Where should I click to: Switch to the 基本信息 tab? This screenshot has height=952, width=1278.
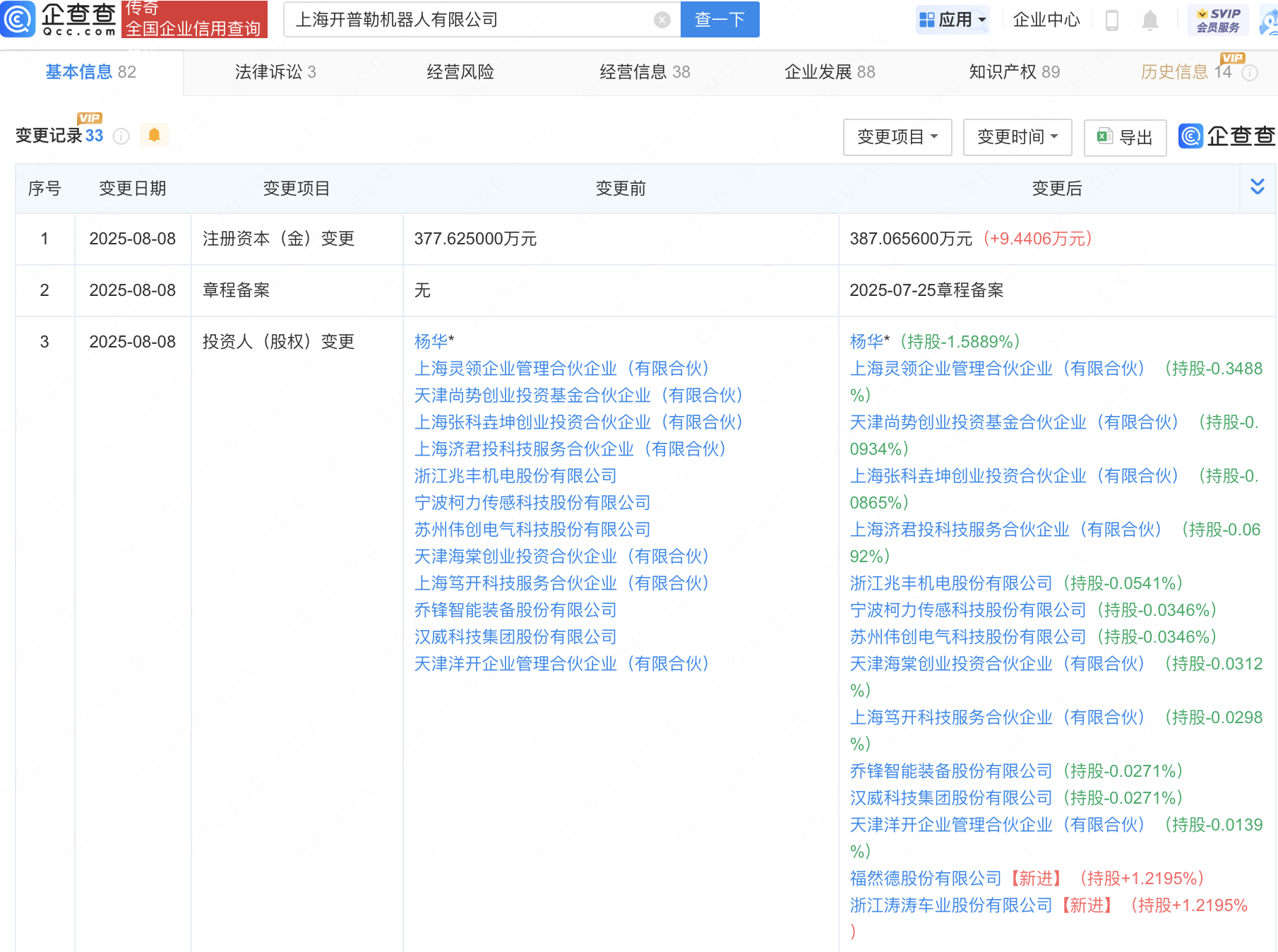tap(90, 72)
